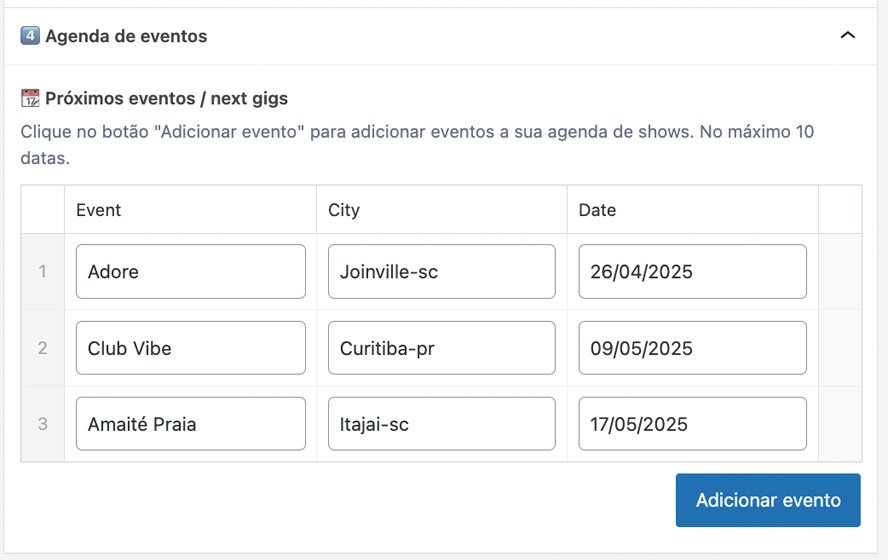Click the 09/05/2025 date field

(x=692, y=348)
